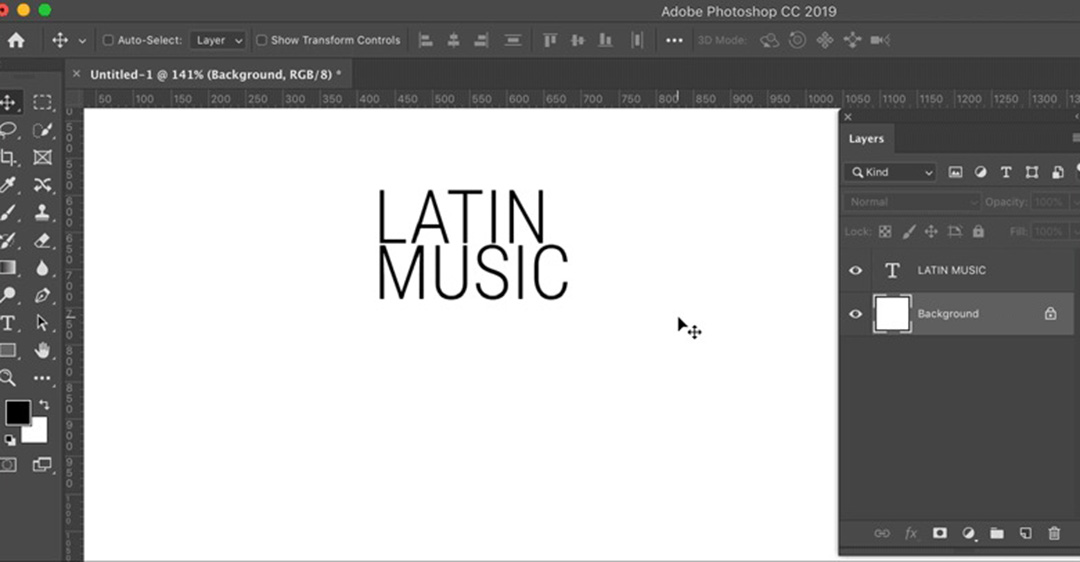Toggle lock image pixels
This screenshot has height=562, width=1080.
909,231
